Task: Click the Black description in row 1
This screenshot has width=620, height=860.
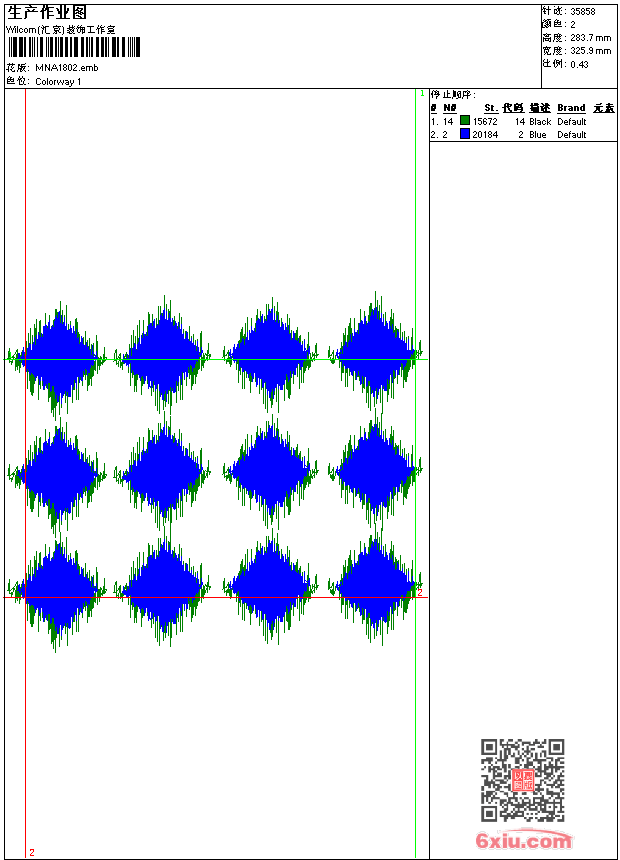Action: (540, 122)
